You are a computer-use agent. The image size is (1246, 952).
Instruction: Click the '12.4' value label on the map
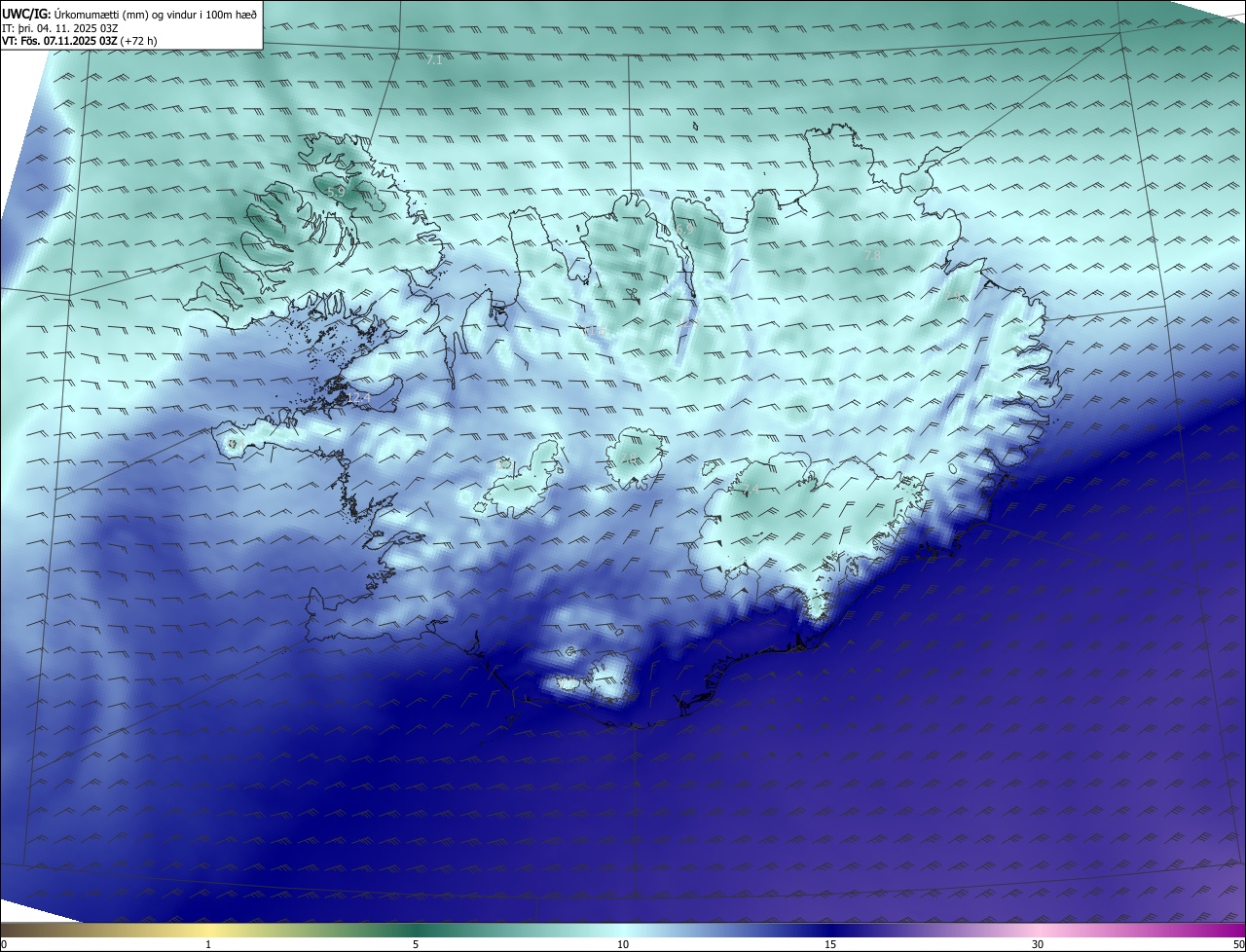359,397
